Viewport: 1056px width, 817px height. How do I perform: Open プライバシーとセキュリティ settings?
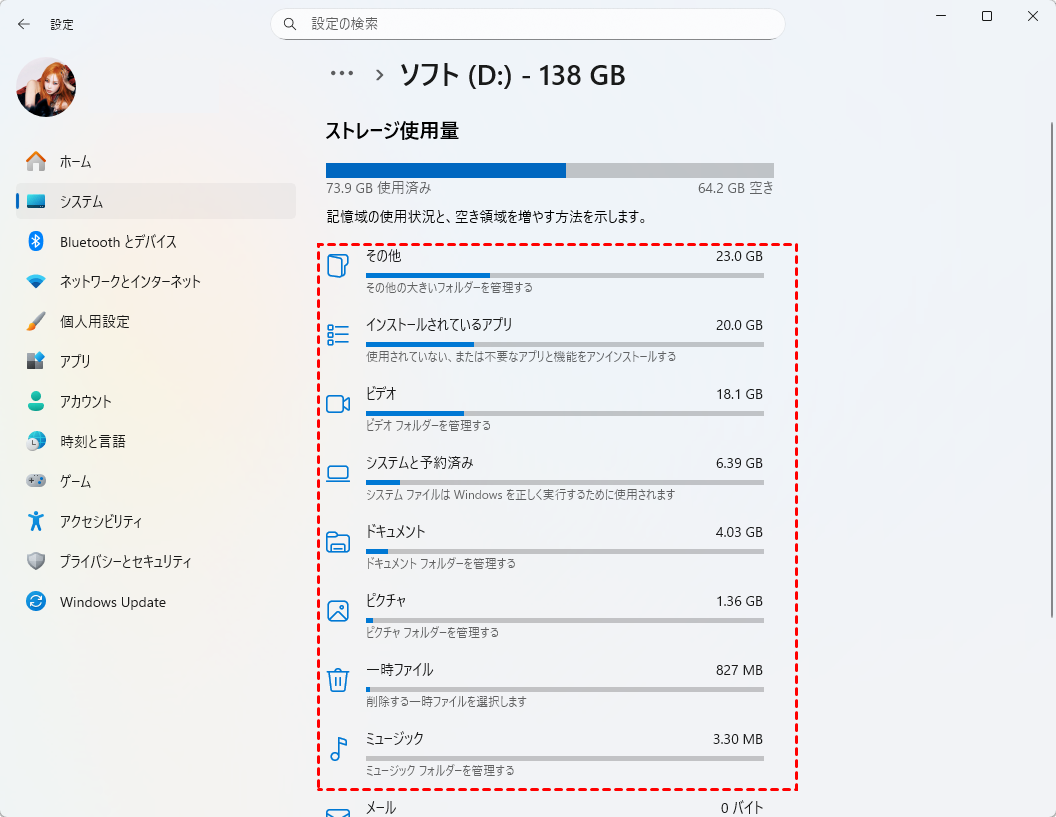pos(125,562)
